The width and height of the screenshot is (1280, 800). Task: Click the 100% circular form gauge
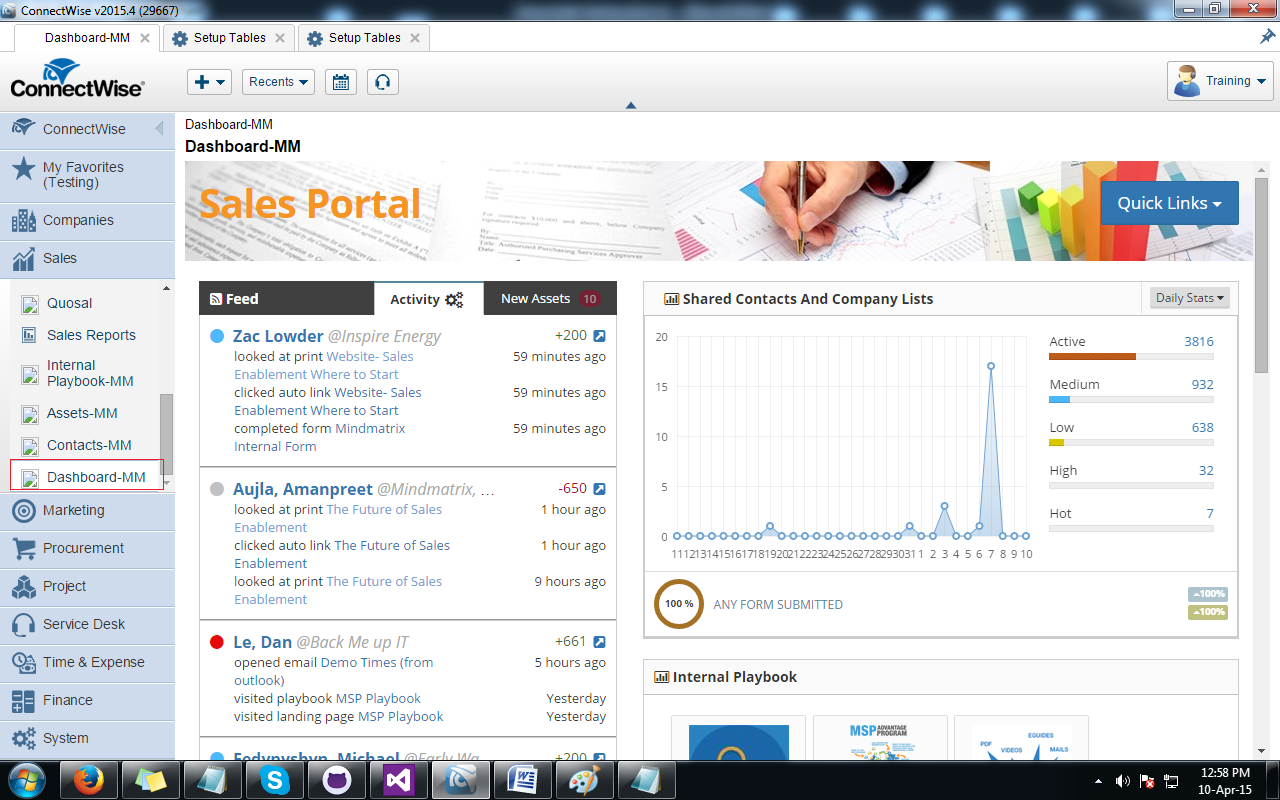(x=679, y=604)
